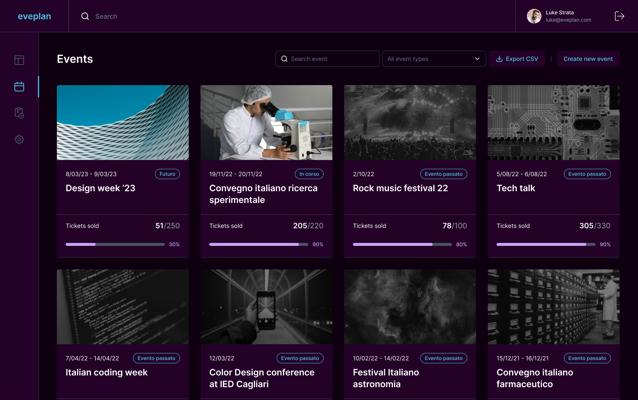638x400 pixels.
Task: Open the calendar events sidebar icon
Action: pos(19,87)
